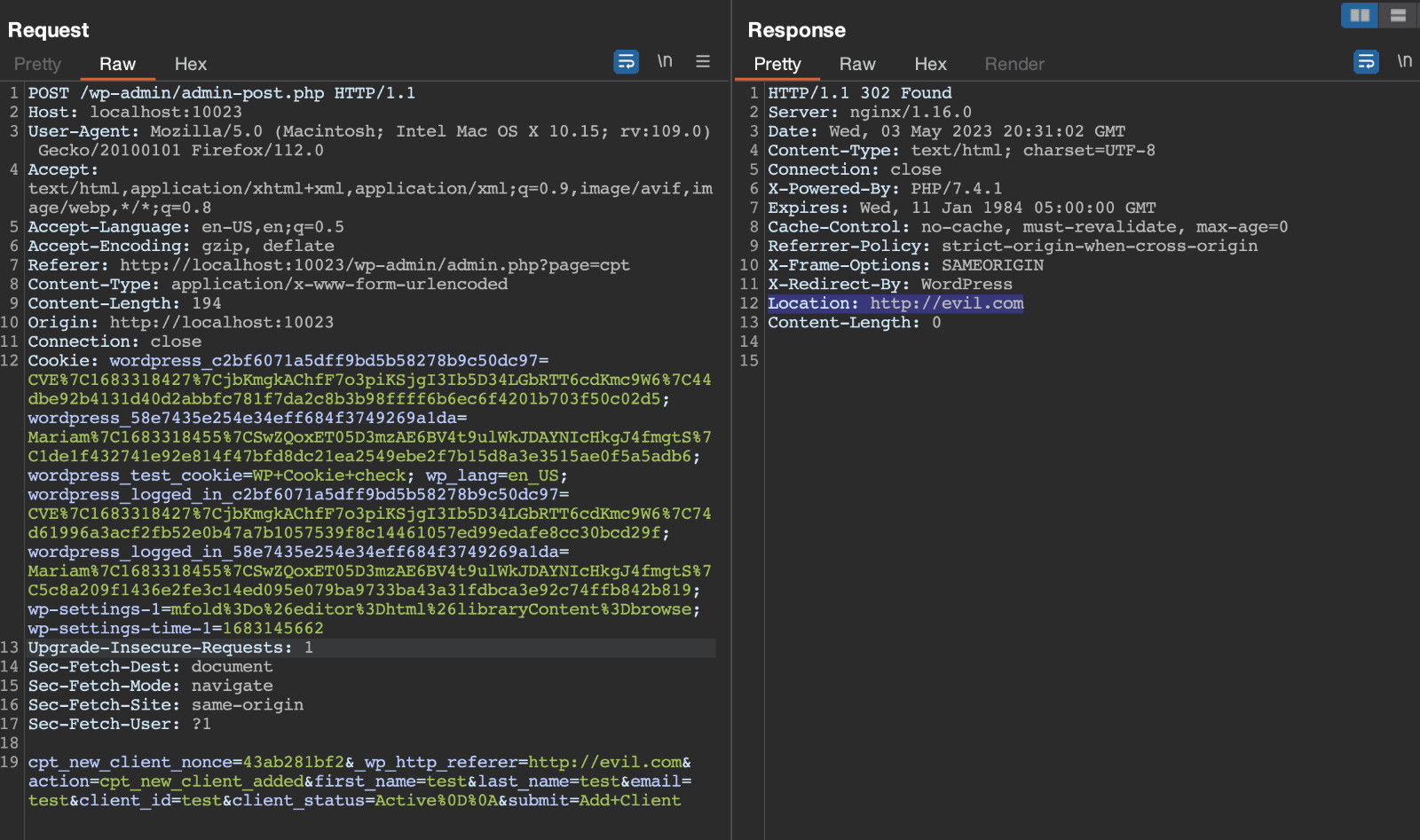This screenshot has width=1420, height=840.
Task: Click the Upgrade-Insecure-Requests header line
Action: [x=170, y=648]
